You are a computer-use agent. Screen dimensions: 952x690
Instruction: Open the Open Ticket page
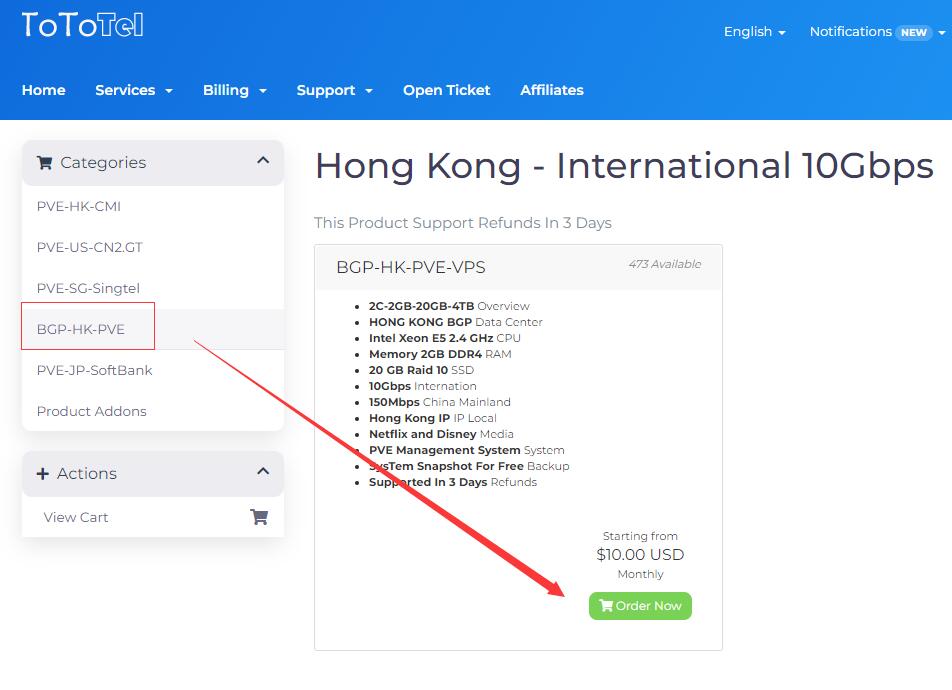point(446,90)
